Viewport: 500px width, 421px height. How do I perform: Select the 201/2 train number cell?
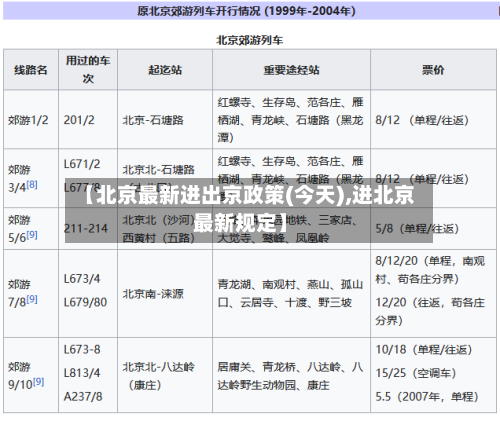click(88, 119)
